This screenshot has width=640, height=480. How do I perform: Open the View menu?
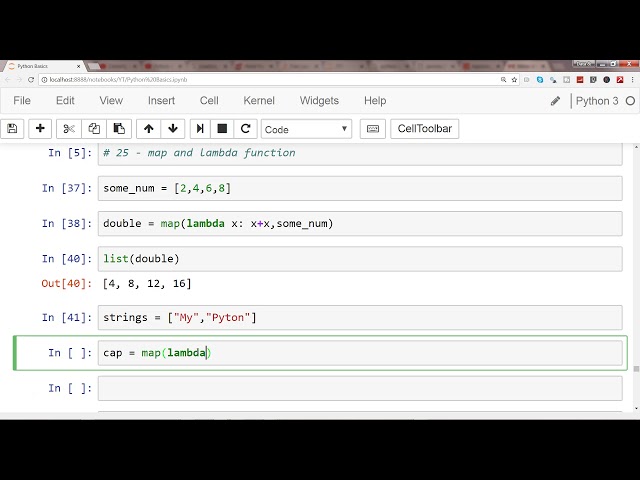[x=111, y=100]
